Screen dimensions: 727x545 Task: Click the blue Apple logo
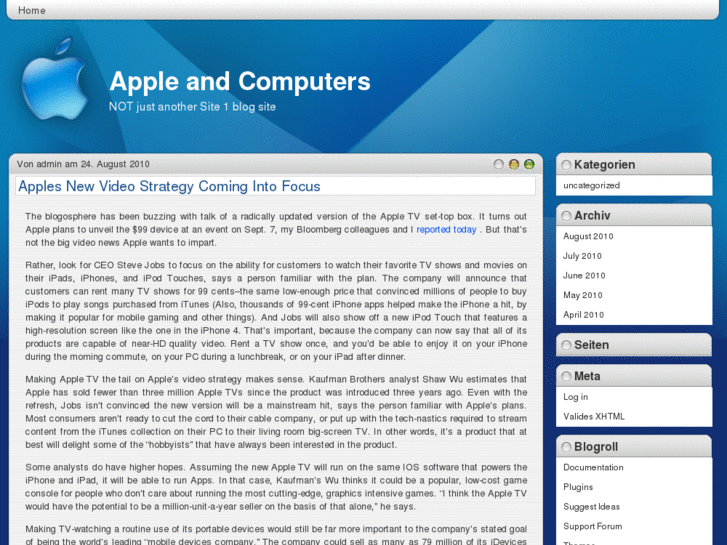55,79
